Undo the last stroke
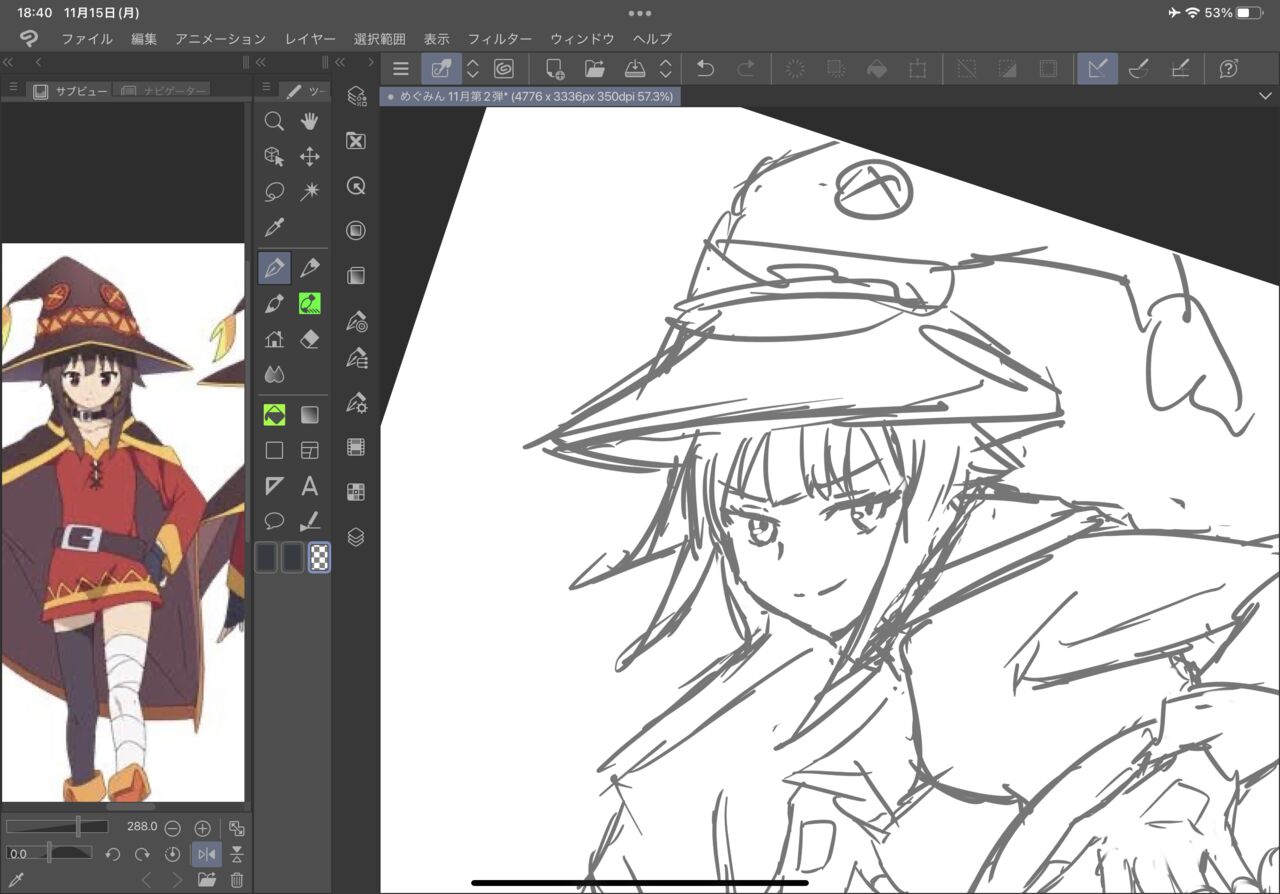The image size is (1280, 894). [x=705, y=69]
